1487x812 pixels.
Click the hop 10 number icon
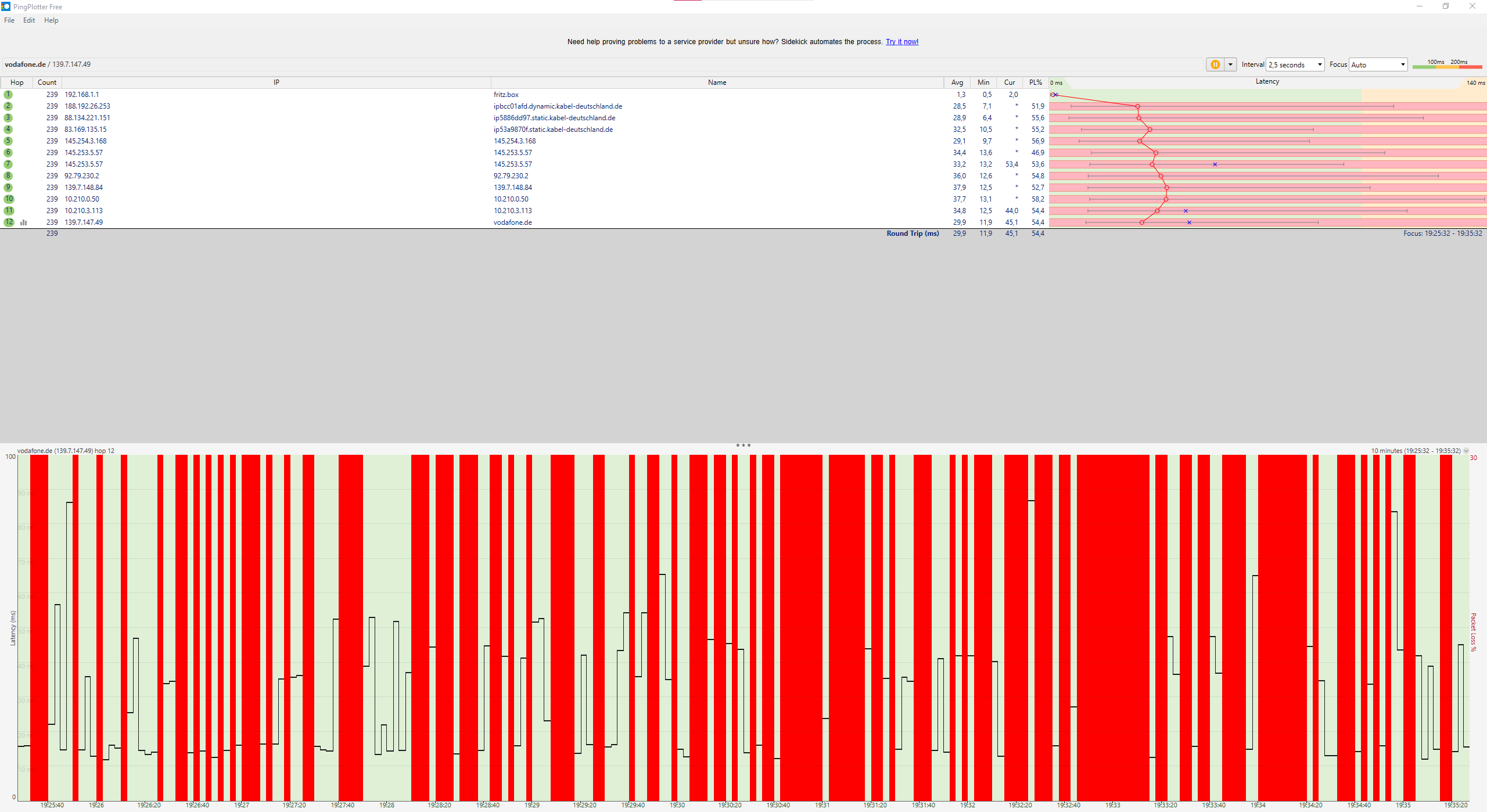pos(9,199)
